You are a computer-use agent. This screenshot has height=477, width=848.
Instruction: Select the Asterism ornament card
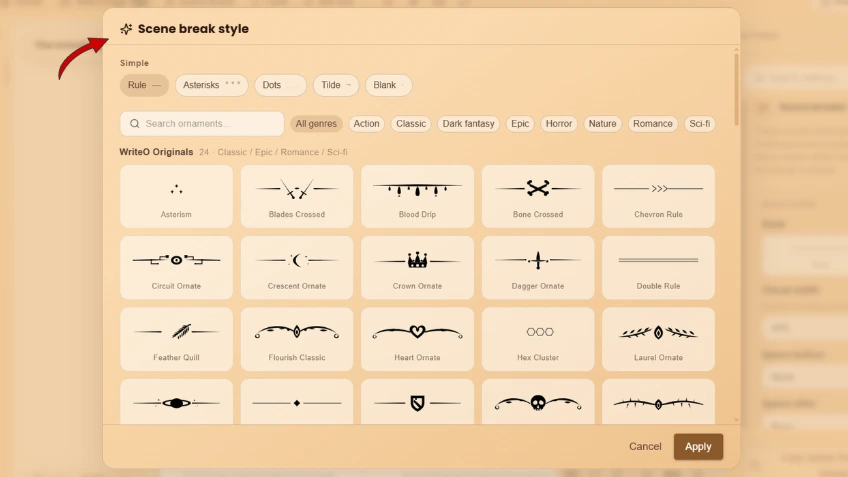coord(176,196)
